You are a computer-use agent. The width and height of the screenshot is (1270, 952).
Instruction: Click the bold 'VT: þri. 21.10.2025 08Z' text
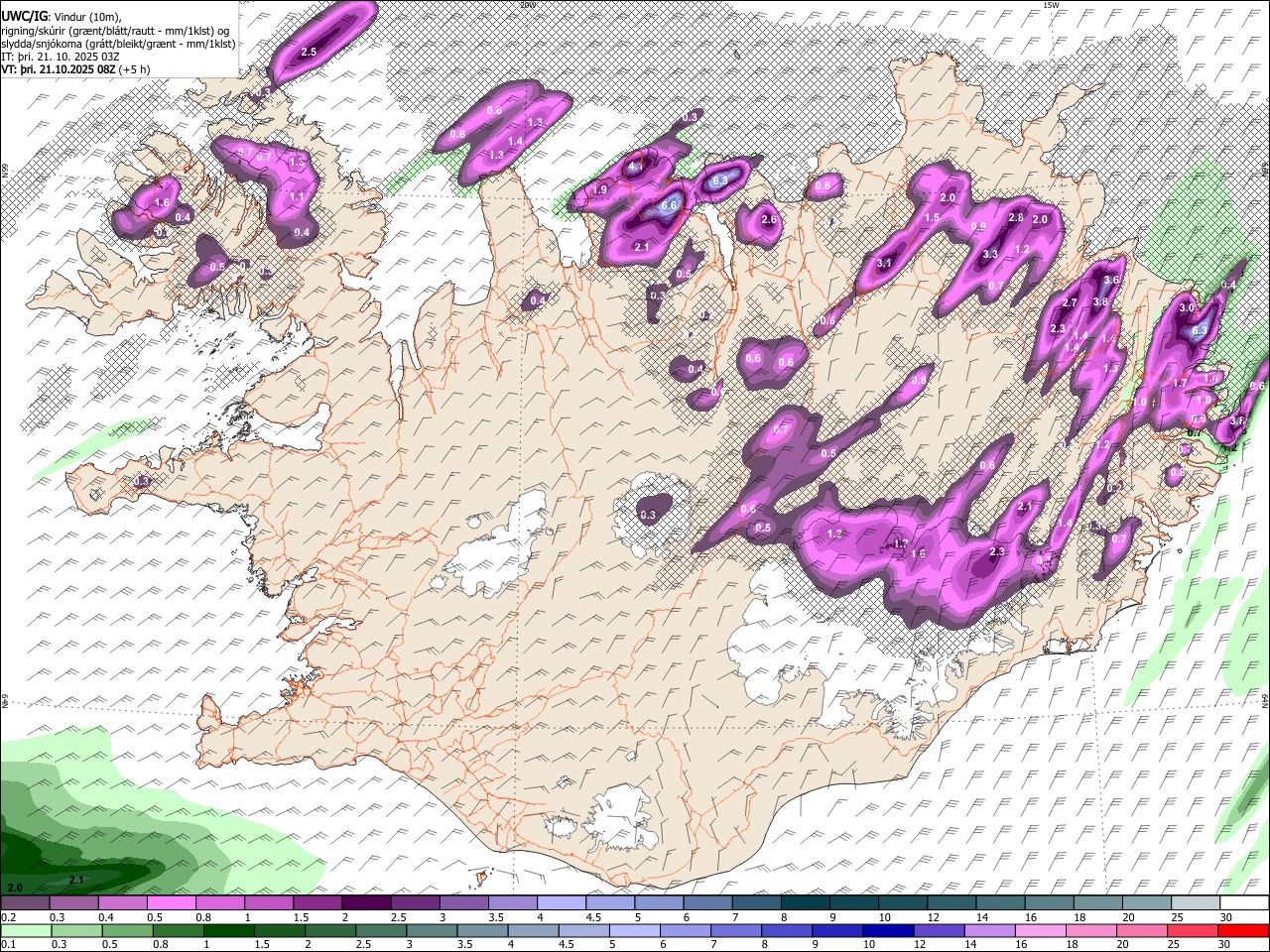pyautogui.click(x=59, y=69)
